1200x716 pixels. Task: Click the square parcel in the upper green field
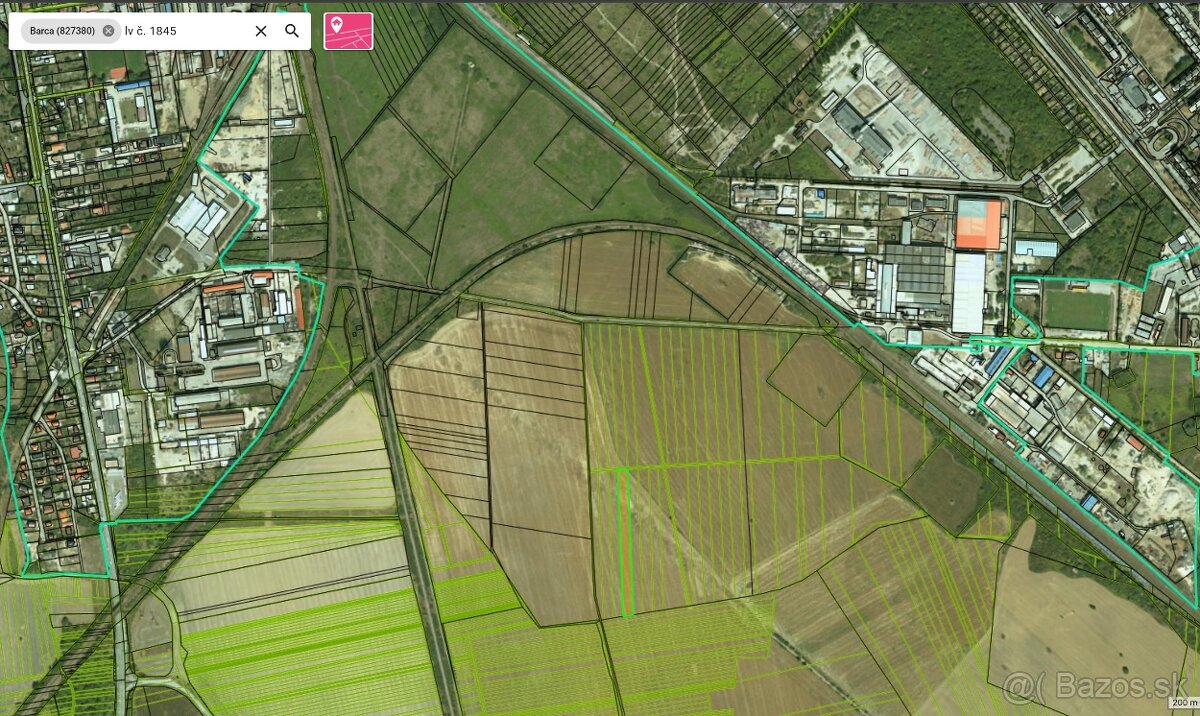[580, 162]
